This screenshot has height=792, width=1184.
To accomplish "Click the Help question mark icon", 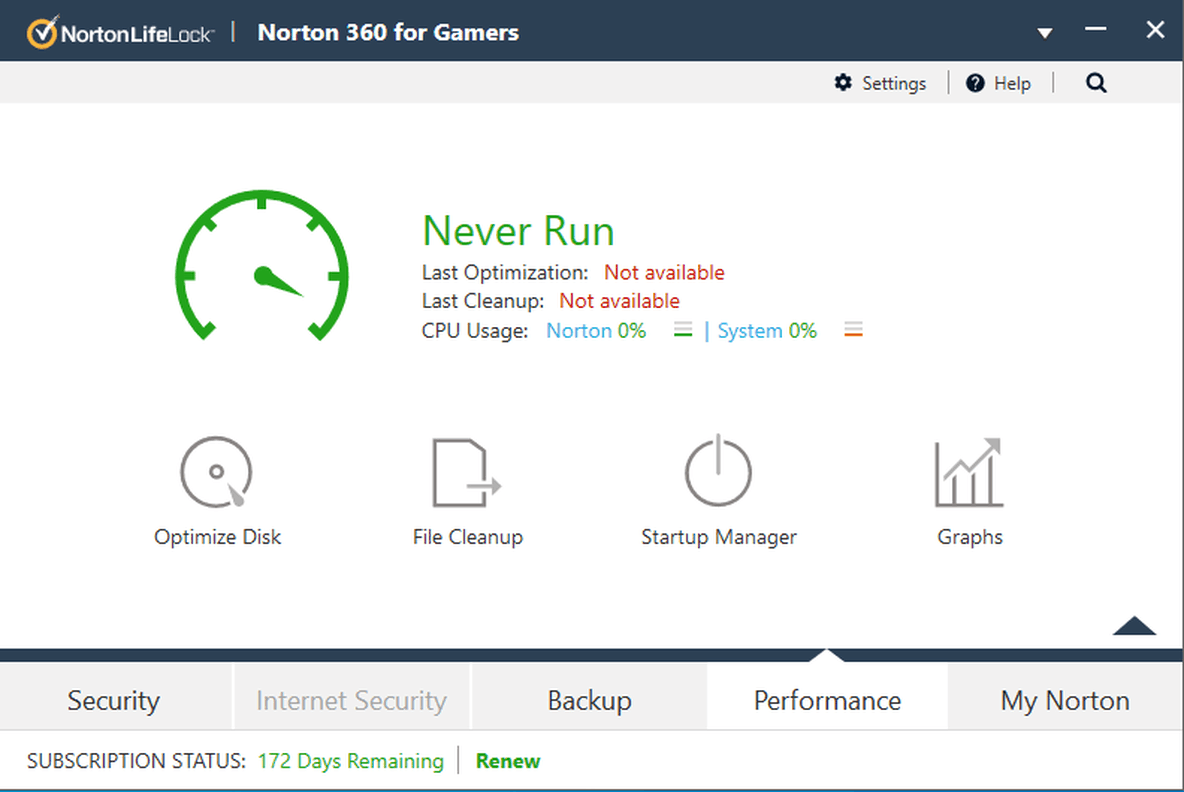I will point(975,83).
